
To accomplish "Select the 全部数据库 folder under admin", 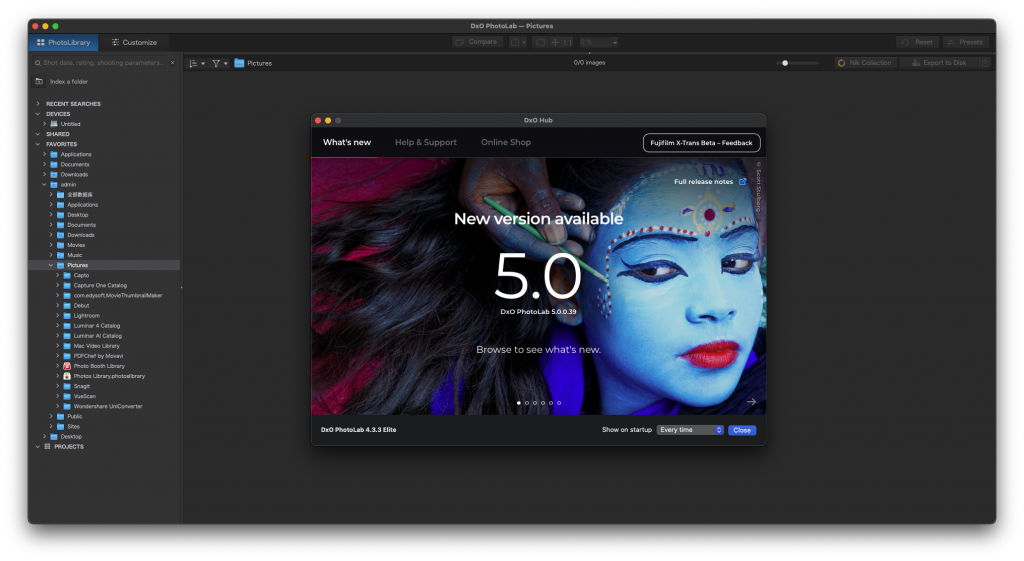I will [x=80, y=195].
